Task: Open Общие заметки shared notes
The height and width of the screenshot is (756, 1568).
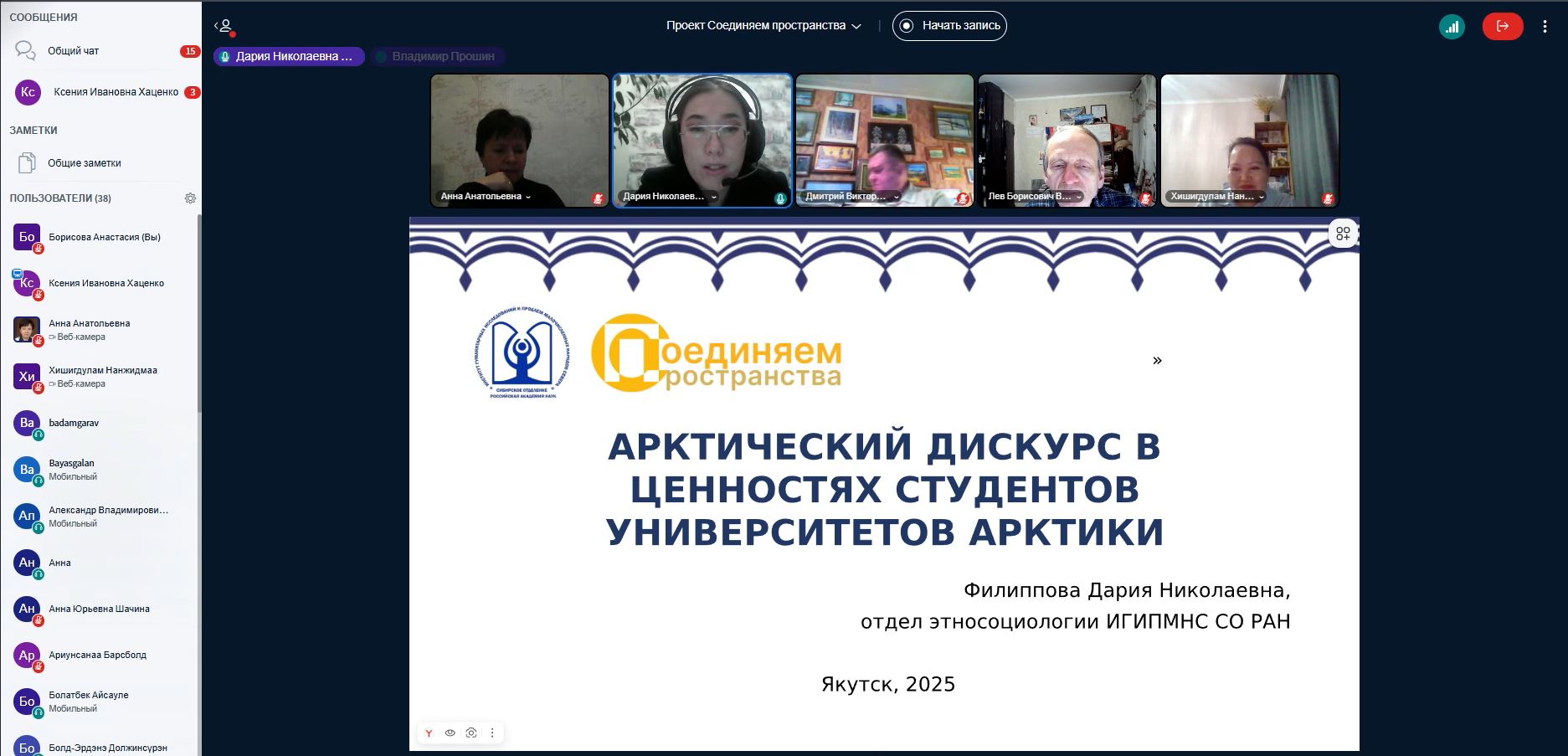Action: coord(84,163)
